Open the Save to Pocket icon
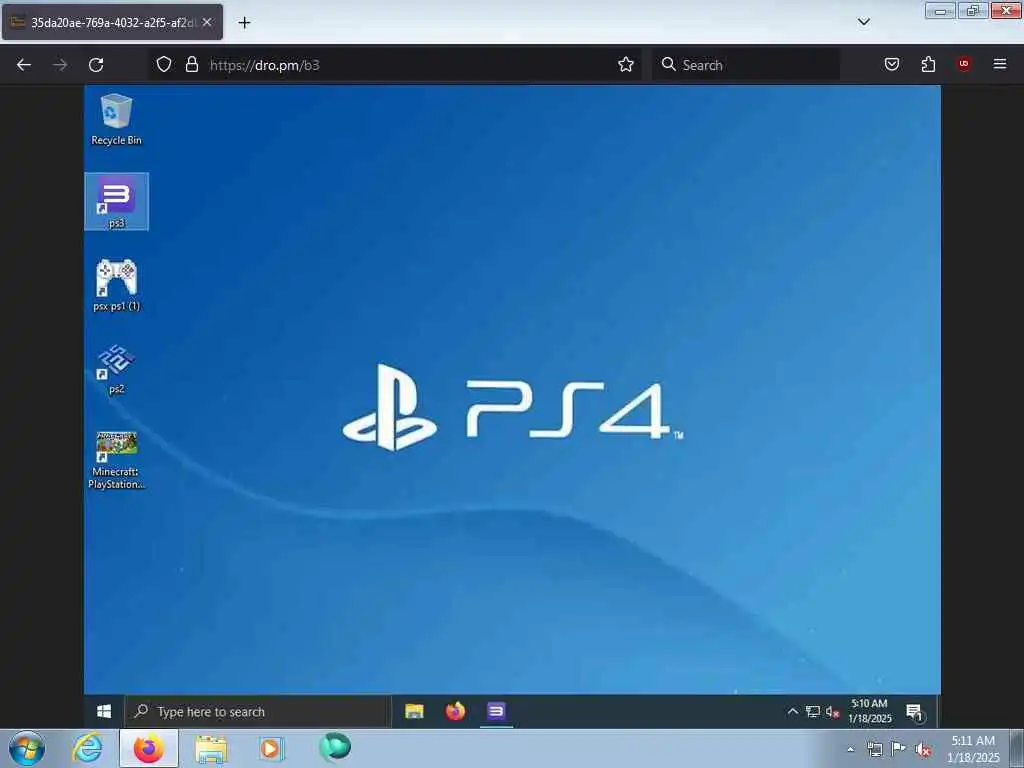1024x768 pixels. pyautogui.click(x=891, y=65)
